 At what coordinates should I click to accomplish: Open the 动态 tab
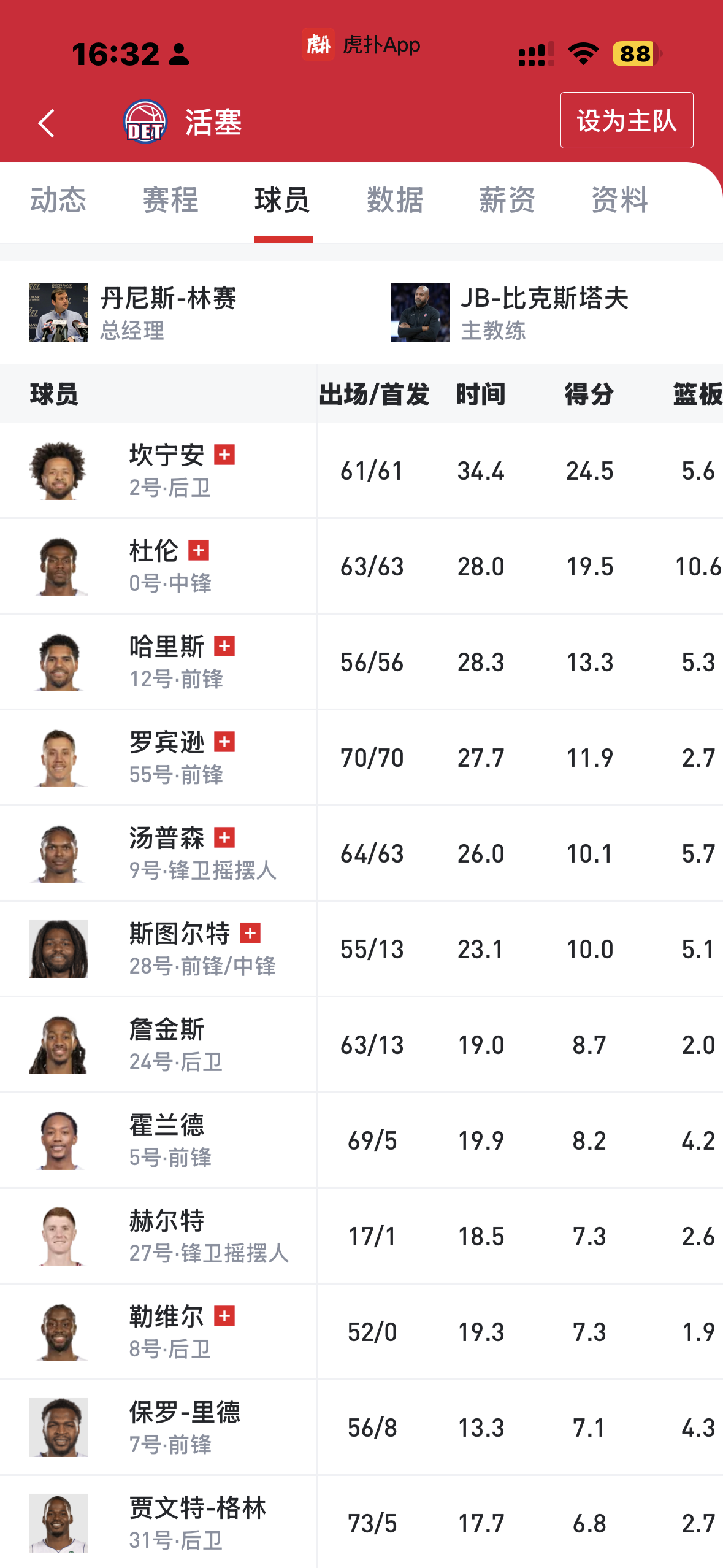58,200
